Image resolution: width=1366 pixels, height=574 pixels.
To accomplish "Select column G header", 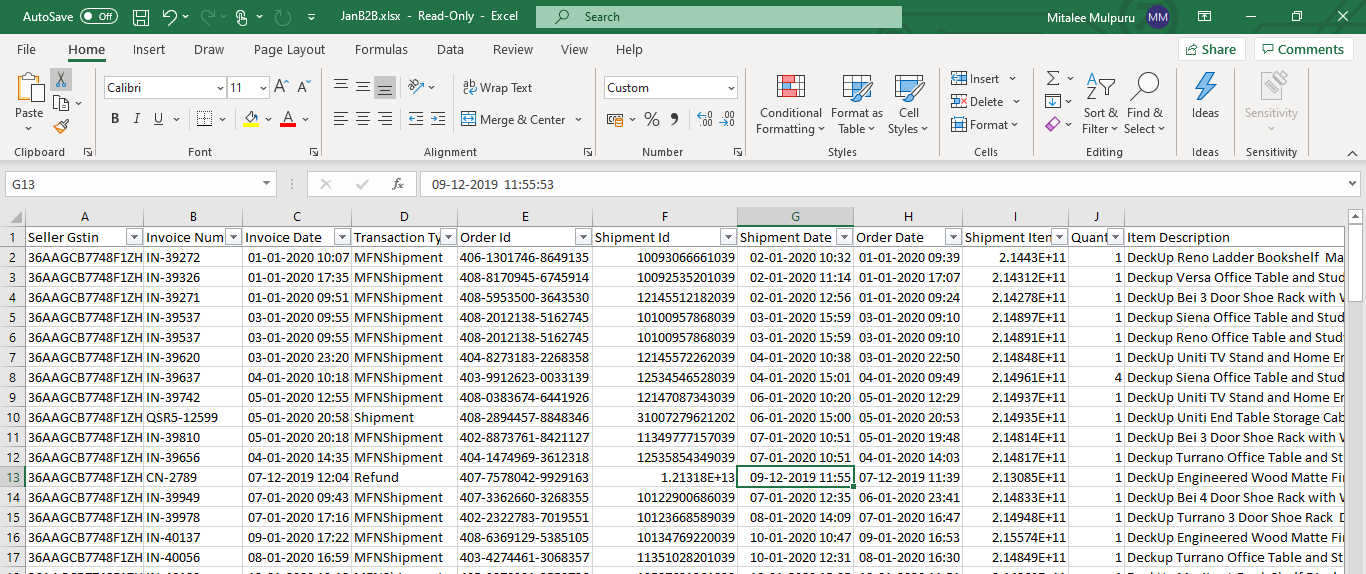I will [x=795, y=217].
